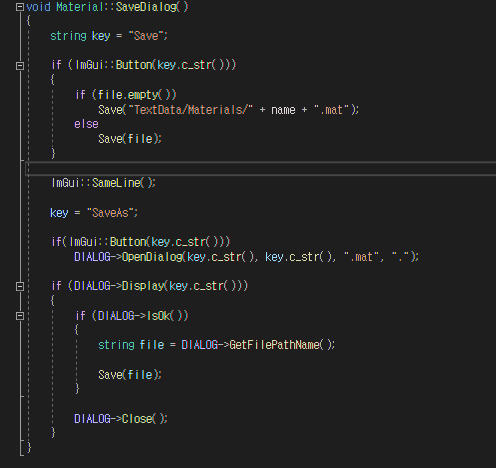The image size is (496, 468).
Task: Click the 'SaveDialog' function name
Action: [x=146, y=7]
